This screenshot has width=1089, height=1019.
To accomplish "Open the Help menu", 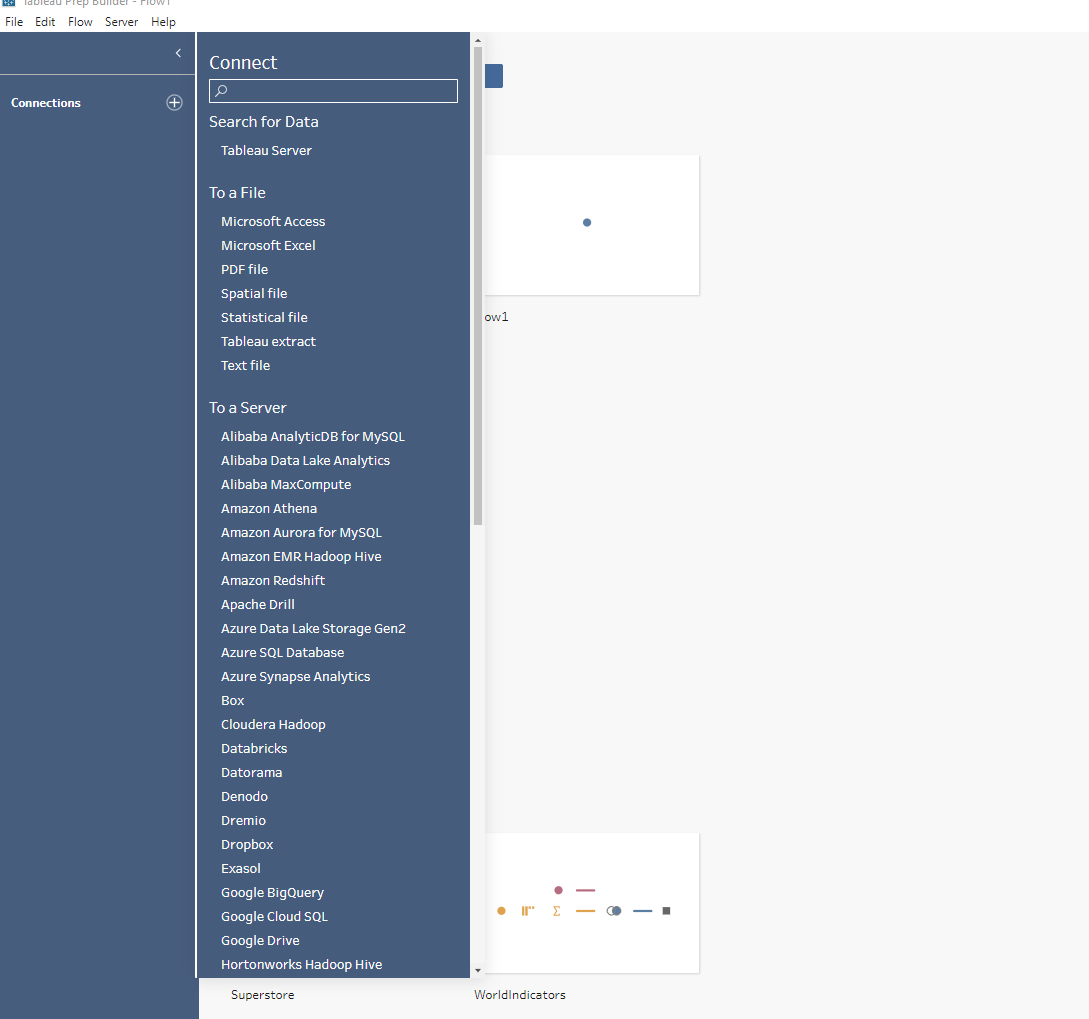I will pyautogui.click(x=163, y=22).
